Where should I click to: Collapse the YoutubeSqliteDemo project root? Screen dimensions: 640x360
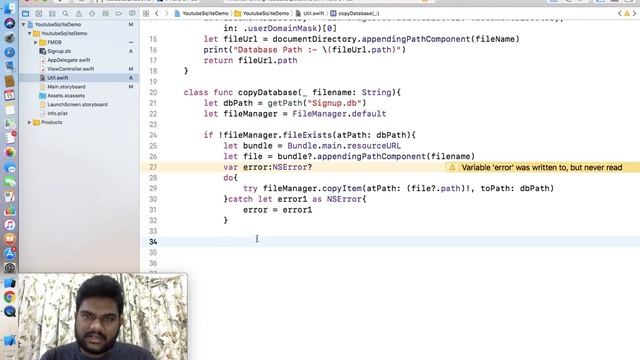click(x=24, y=24)
